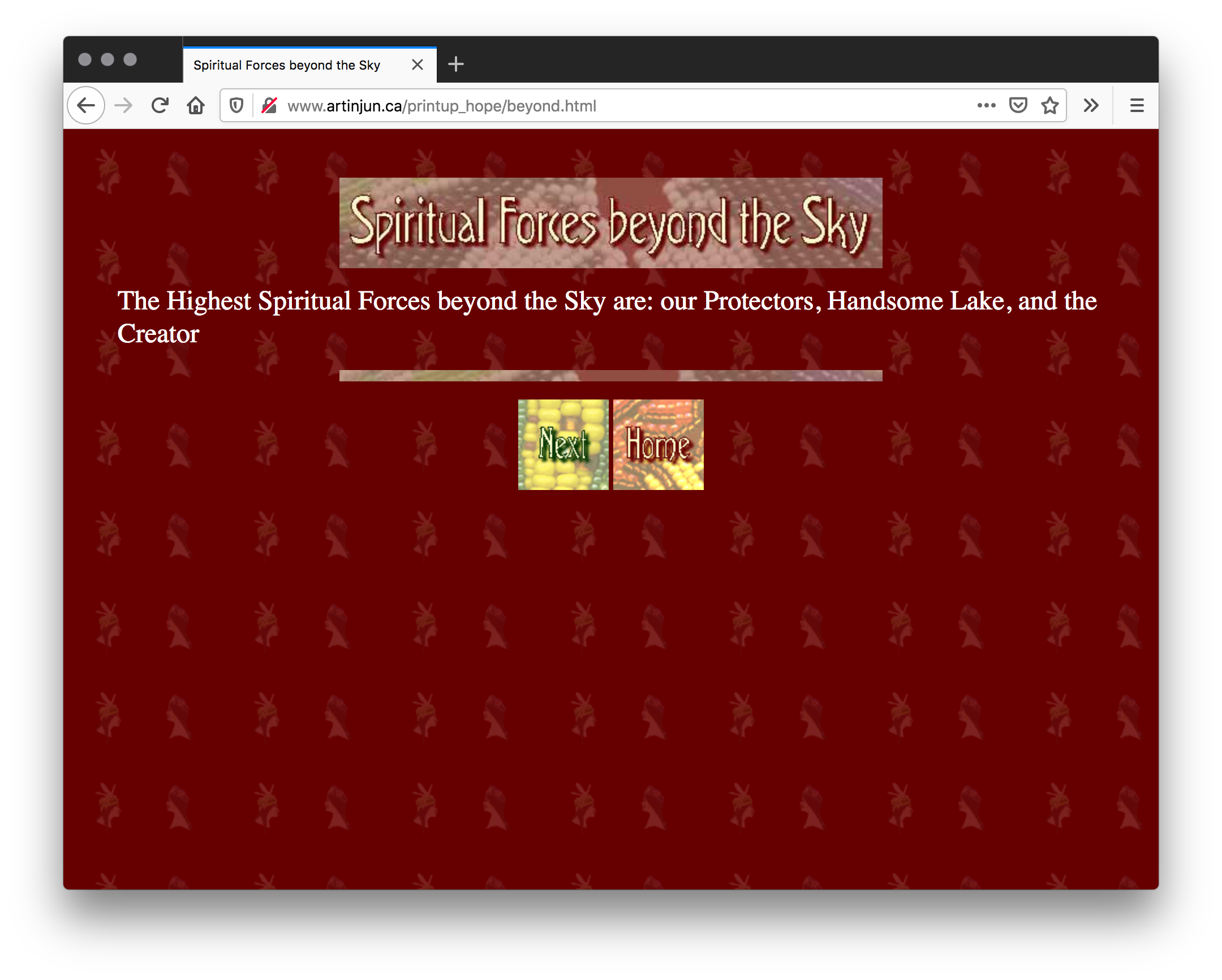
Task: Click the browser extensions icon
Action: click(1092, 106)
